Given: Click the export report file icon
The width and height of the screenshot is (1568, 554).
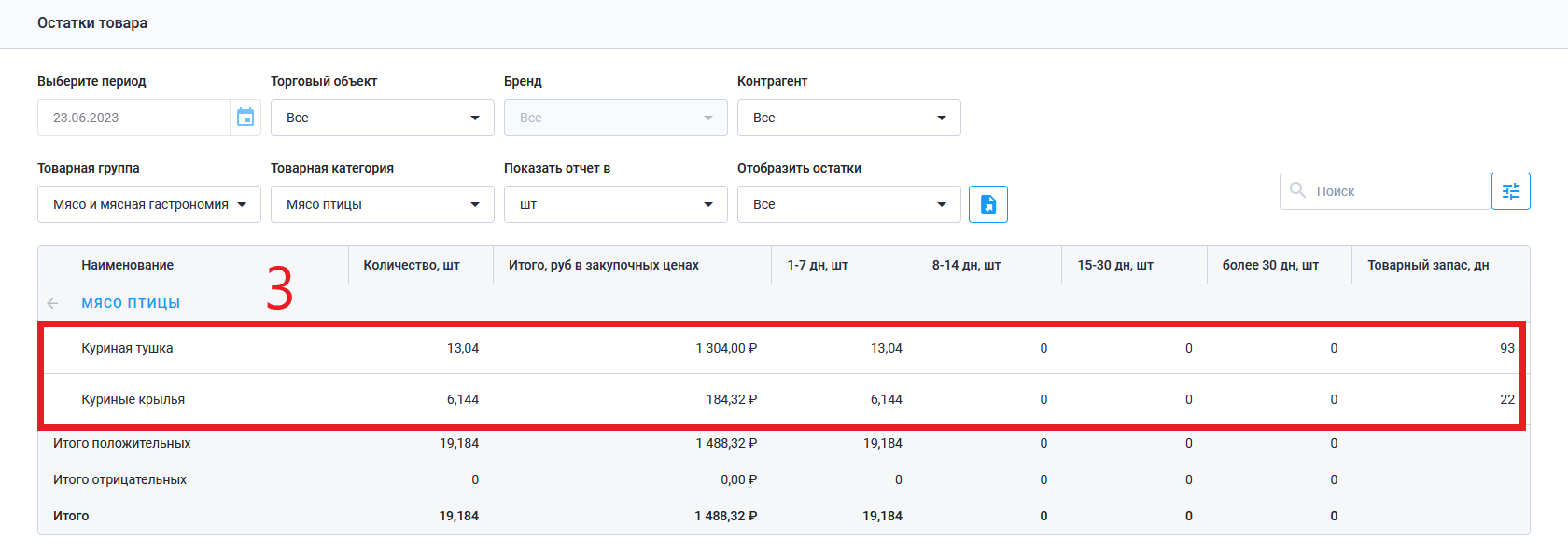Looking at the screenshot, I should pos(988,204).
